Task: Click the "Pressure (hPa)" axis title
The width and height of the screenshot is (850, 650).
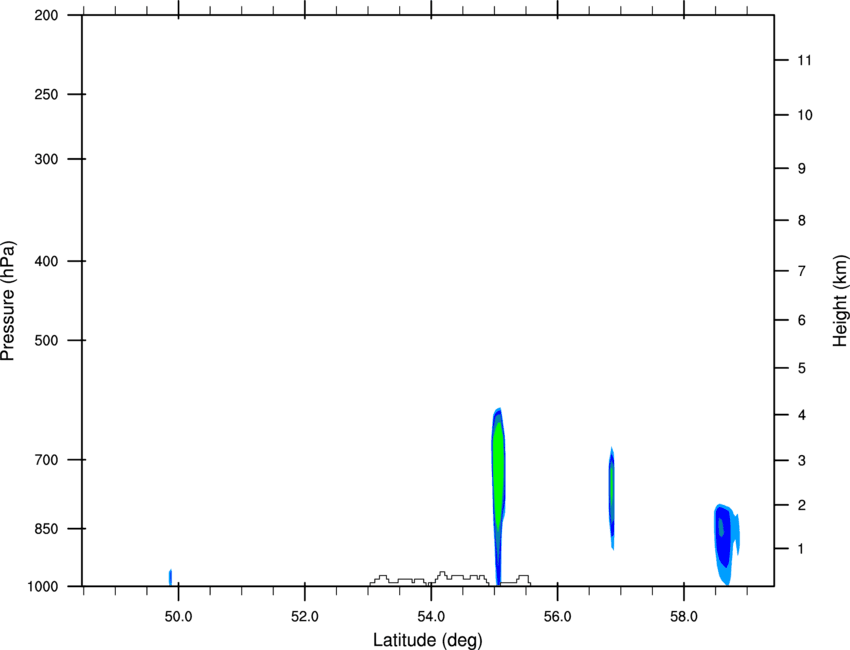Action: pos(9,301)
